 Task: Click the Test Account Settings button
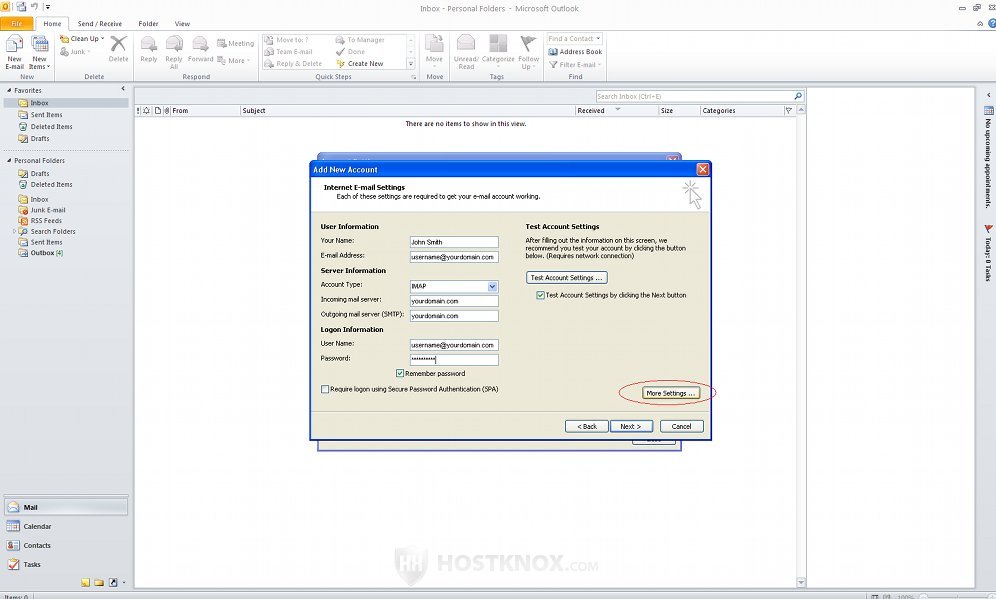coord(566,278)
